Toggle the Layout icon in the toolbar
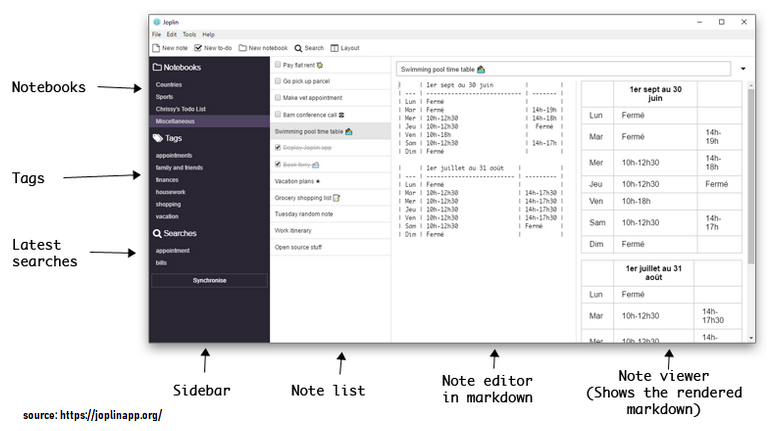Viewport: 770px width, 431px height. click(x=334, y=47)
